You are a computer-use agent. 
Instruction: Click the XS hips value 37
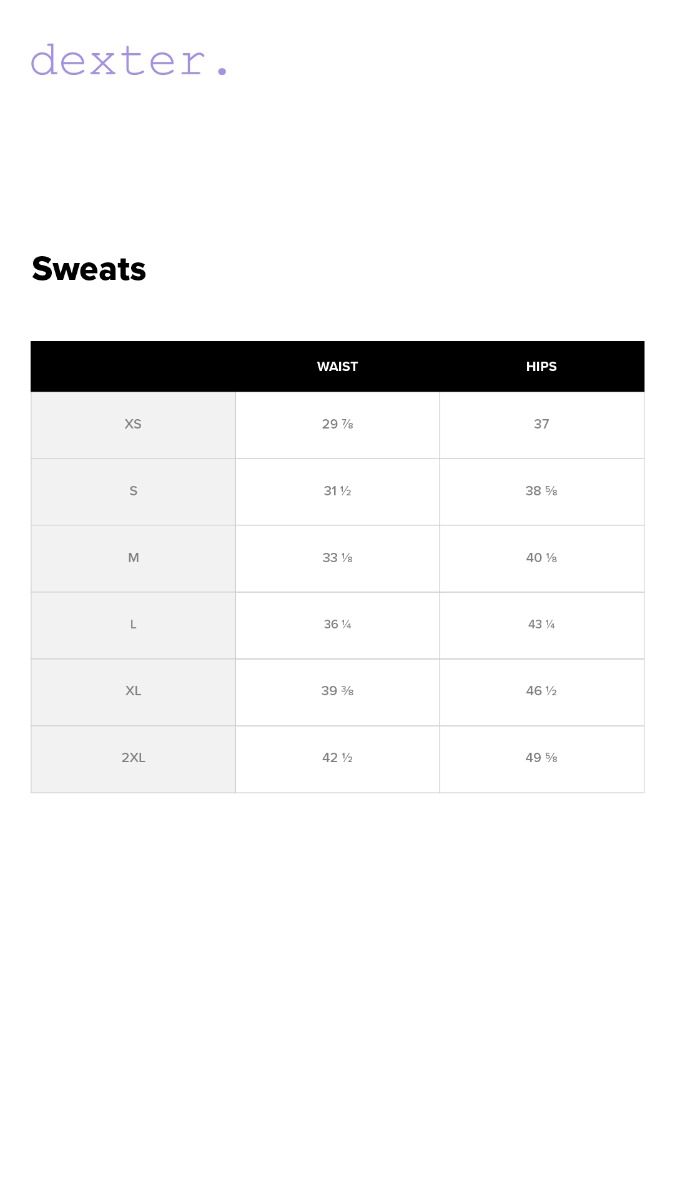(x=541, y=424)
